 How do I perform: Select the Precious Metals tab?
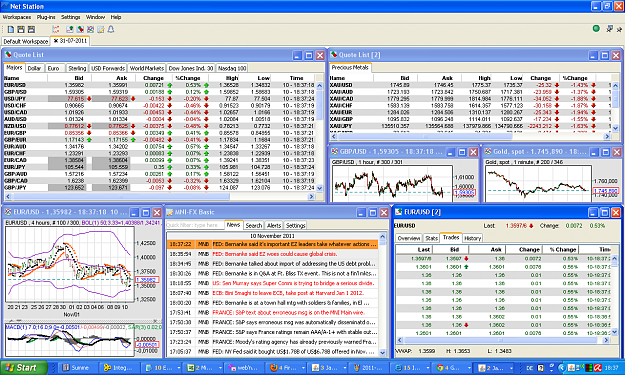350,67
